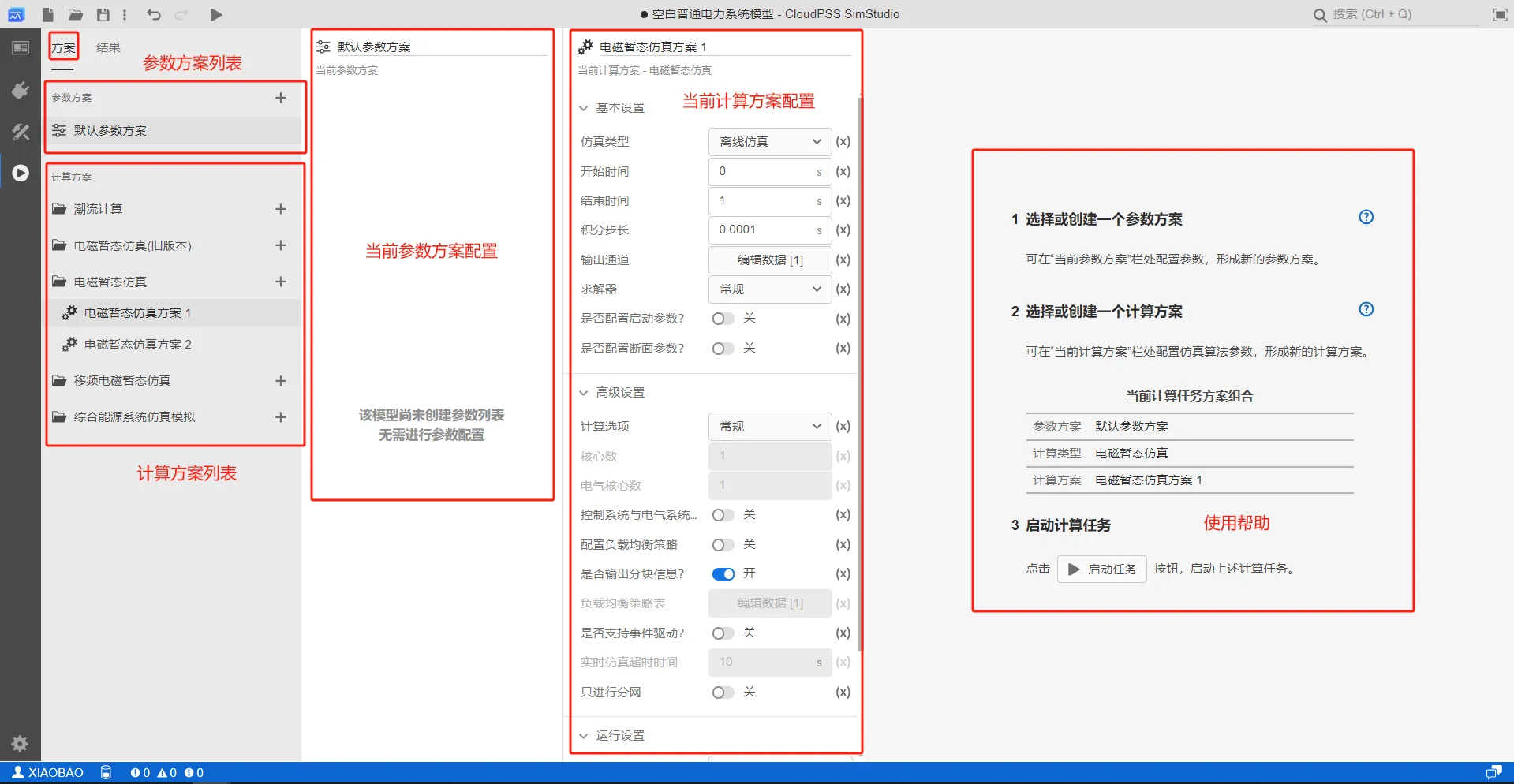This screenshot has height=784, width=1514.
Task: Add scheme to 电磁暂态仿真 folder with plus
Action: click(280, 282)
